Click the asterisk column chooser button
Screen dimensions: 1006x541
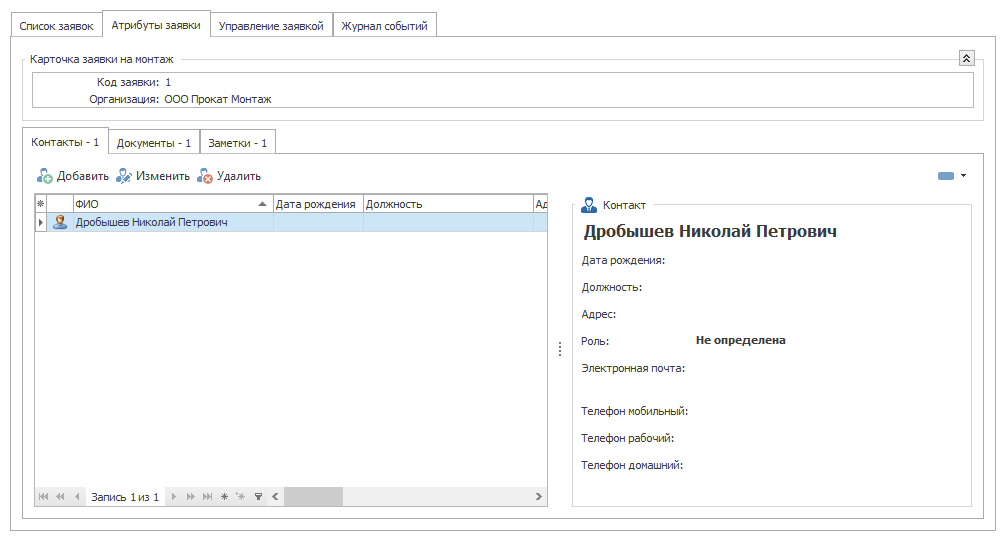point(40,204)
